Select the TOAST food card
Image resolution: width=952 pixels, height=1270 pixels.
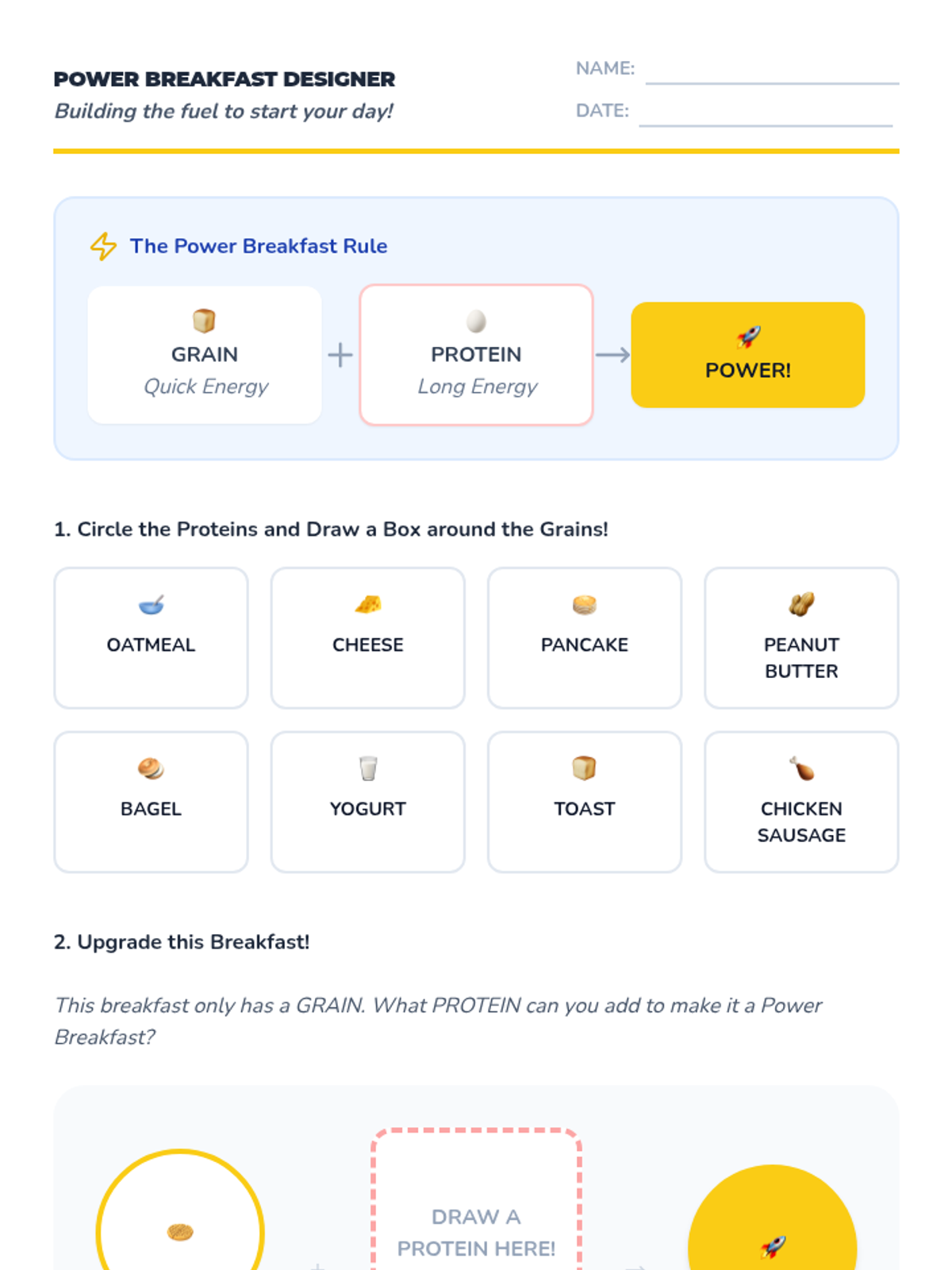coord(585,802)
